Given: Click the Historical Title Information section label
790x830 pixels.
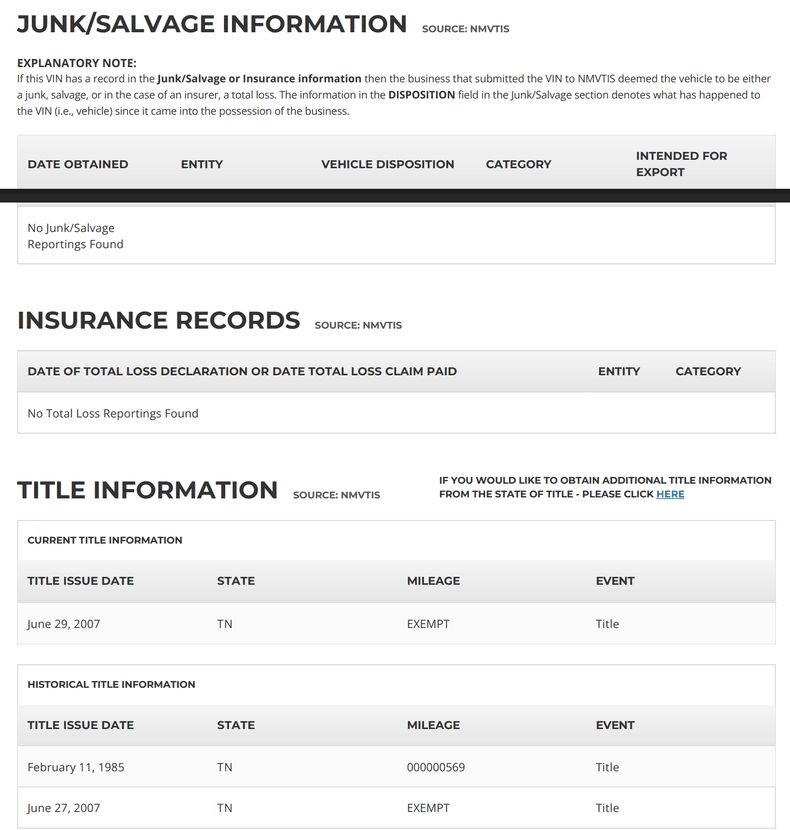Looking at the screenshot, I should (111, 685).
